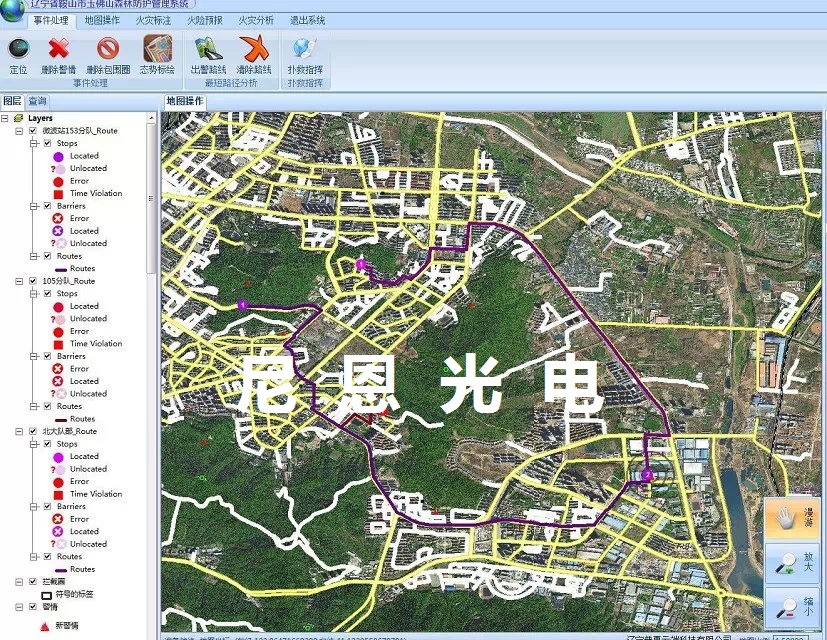
Task: Click the 放大 zoom in magnifier
Action: click(x=792, y=563)
